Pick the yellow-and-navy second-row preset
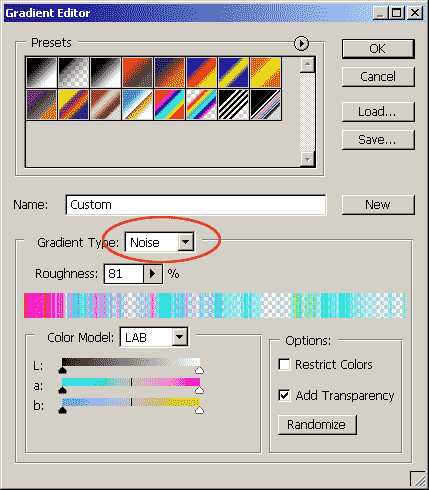This screenshot has height=490, width=429. (x=73, y=105)
